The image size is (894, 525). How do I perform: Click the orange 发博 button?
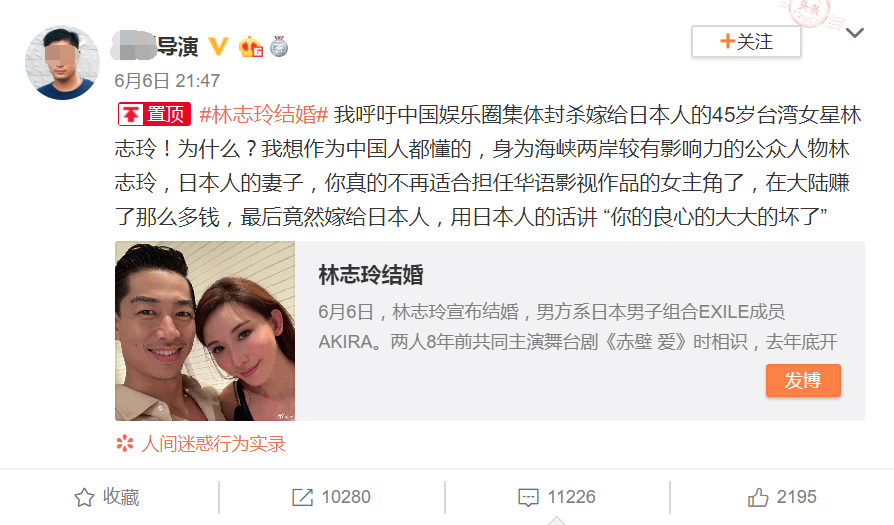click(803, 380)
